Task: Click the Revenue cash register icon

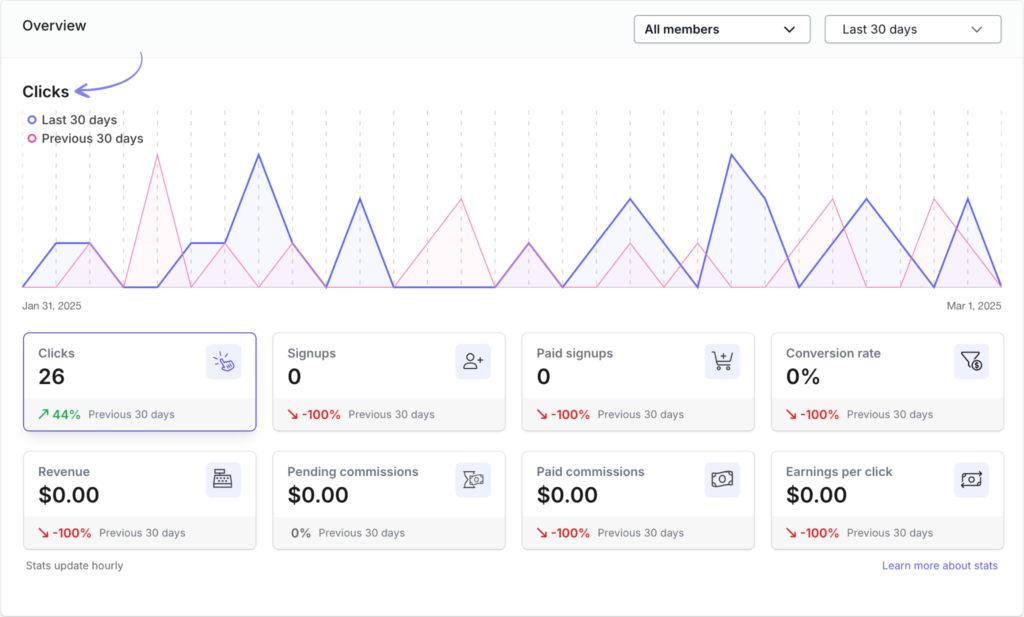Action: (x=223, y=480)
